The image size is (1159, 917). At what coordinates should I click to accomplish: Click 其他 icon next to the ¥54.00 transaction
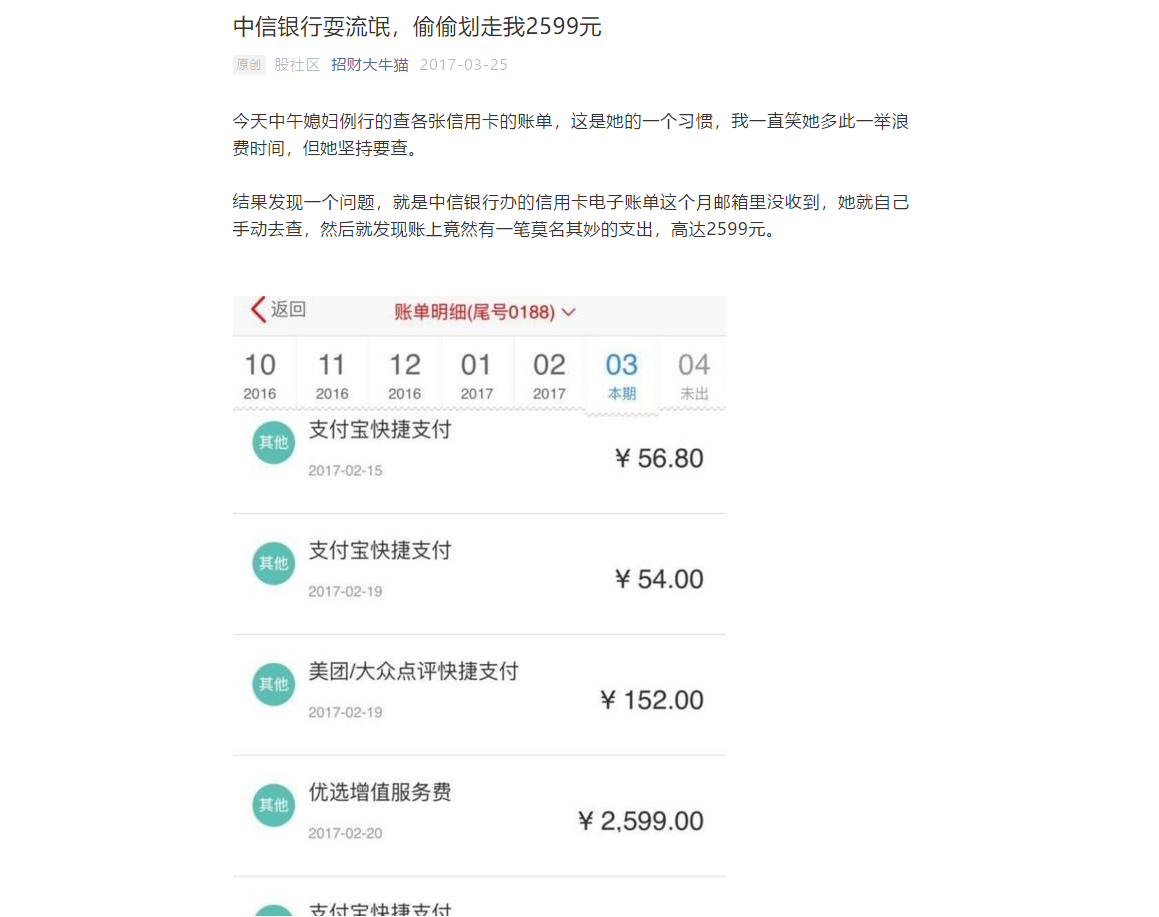[273, 563]
